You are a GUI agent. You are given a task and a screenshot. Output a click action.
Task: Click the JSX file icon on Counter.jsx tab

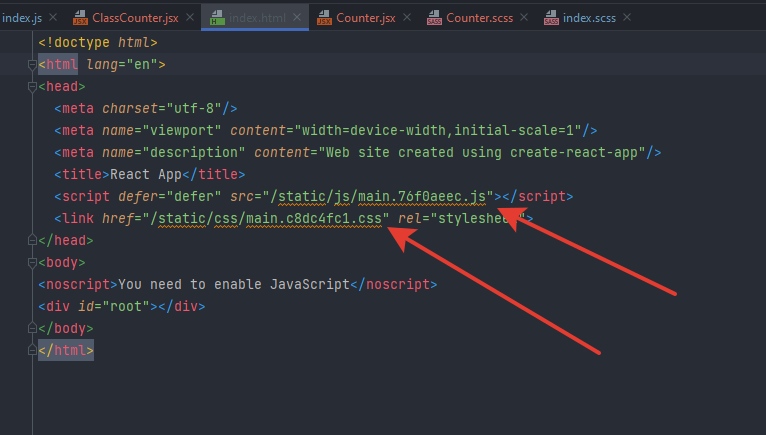(324, 18)
